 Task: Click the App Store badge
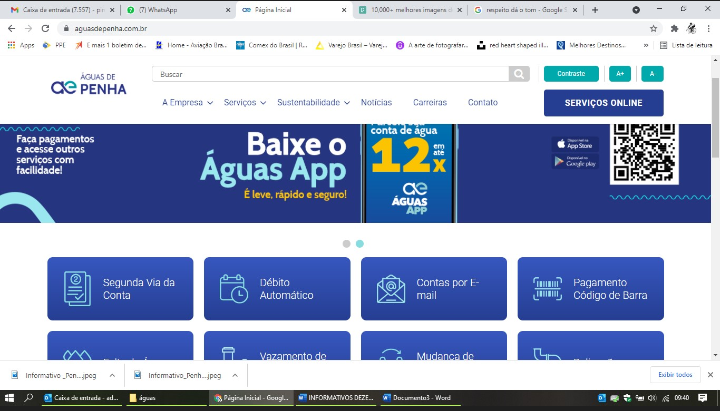click(x=575, y=144)
